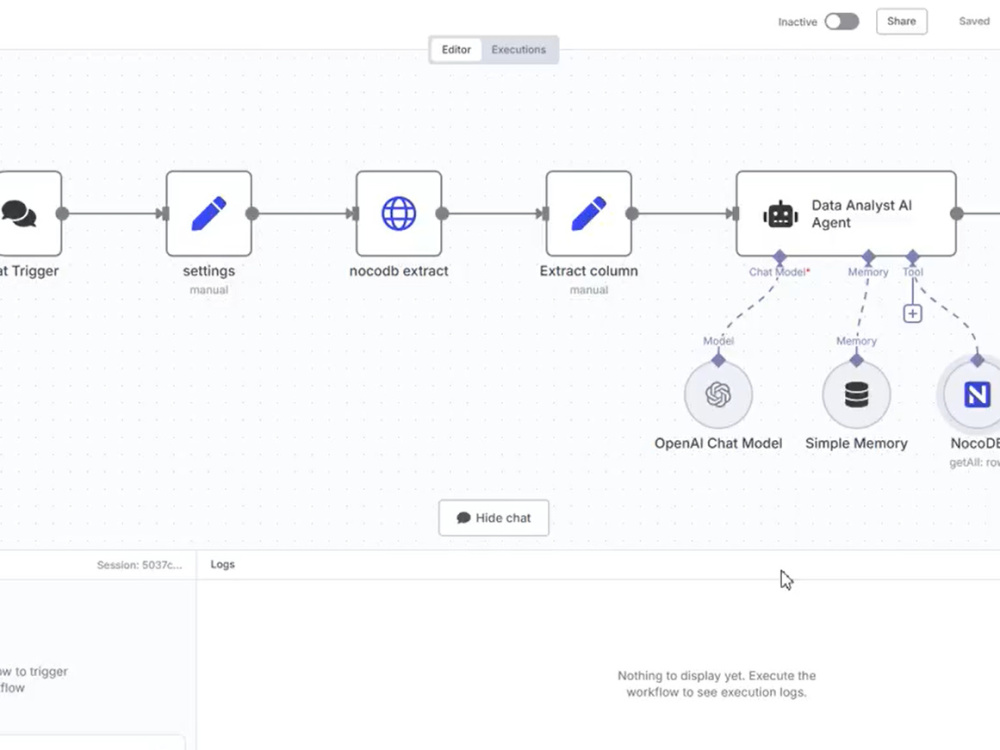The height and width of the screenshot is (750, 1000).
Task: Switch to the Editor tab
Action: tap(456, 50)
